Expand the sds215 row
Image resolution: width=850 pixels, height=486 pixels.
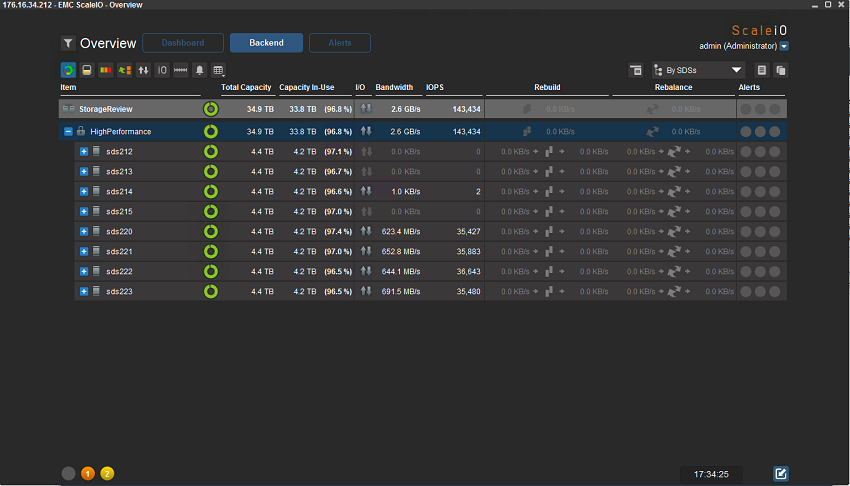pos(83,212)
